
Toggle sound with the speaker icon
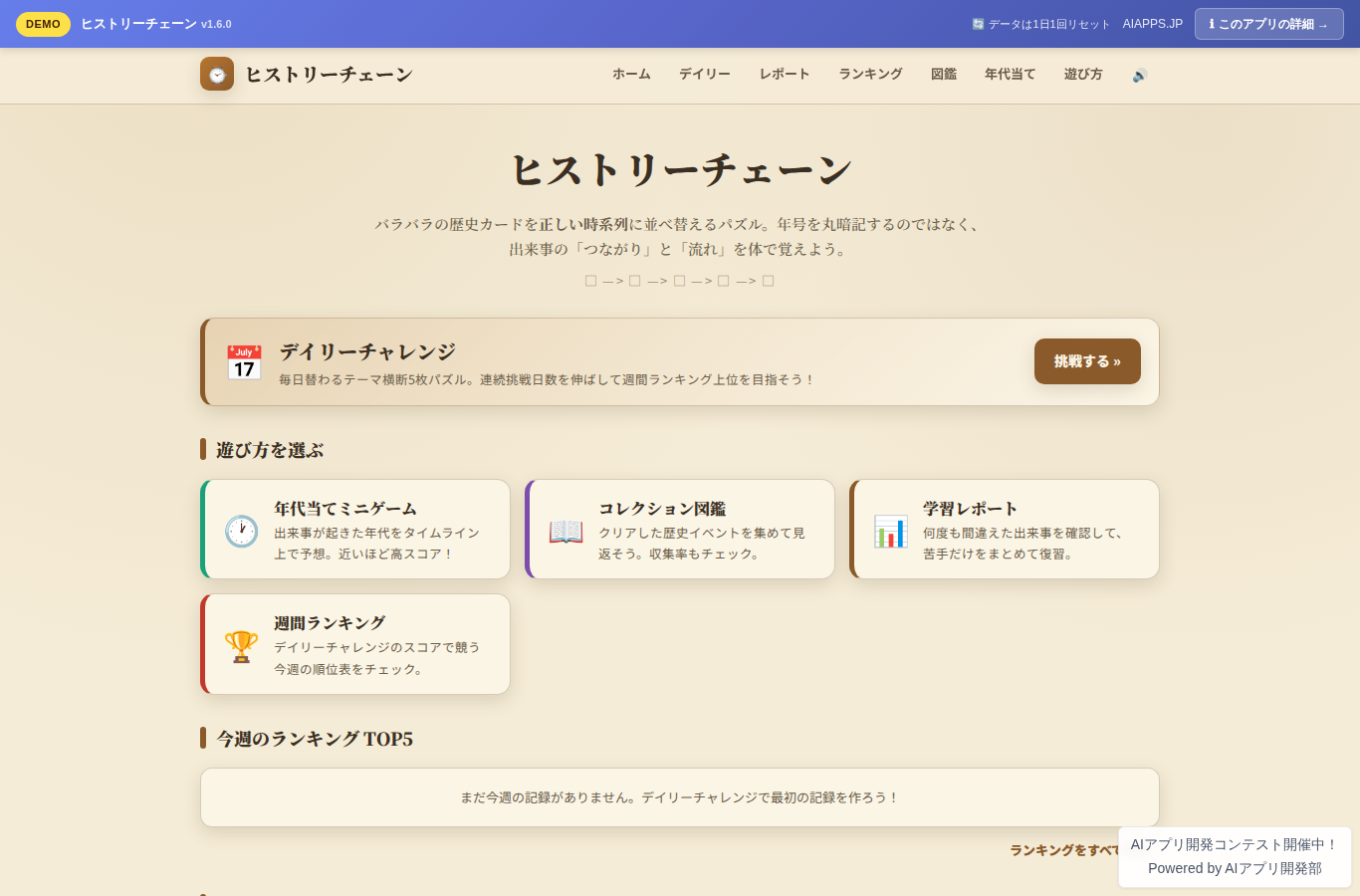(x=1140, y=75)
